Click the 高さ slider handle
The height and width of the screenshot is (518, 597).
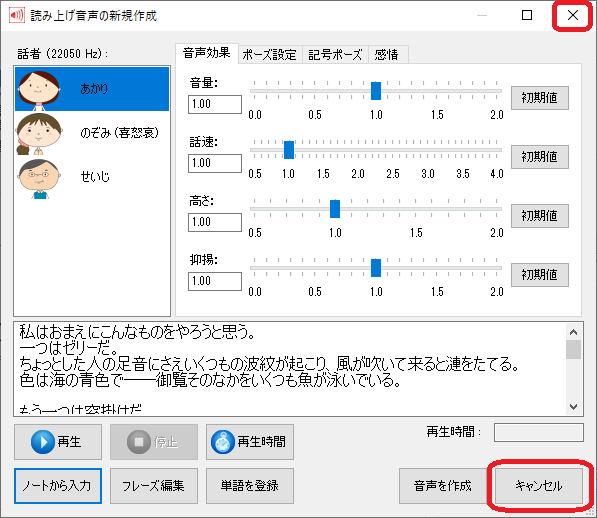click(x=335, y=209)
